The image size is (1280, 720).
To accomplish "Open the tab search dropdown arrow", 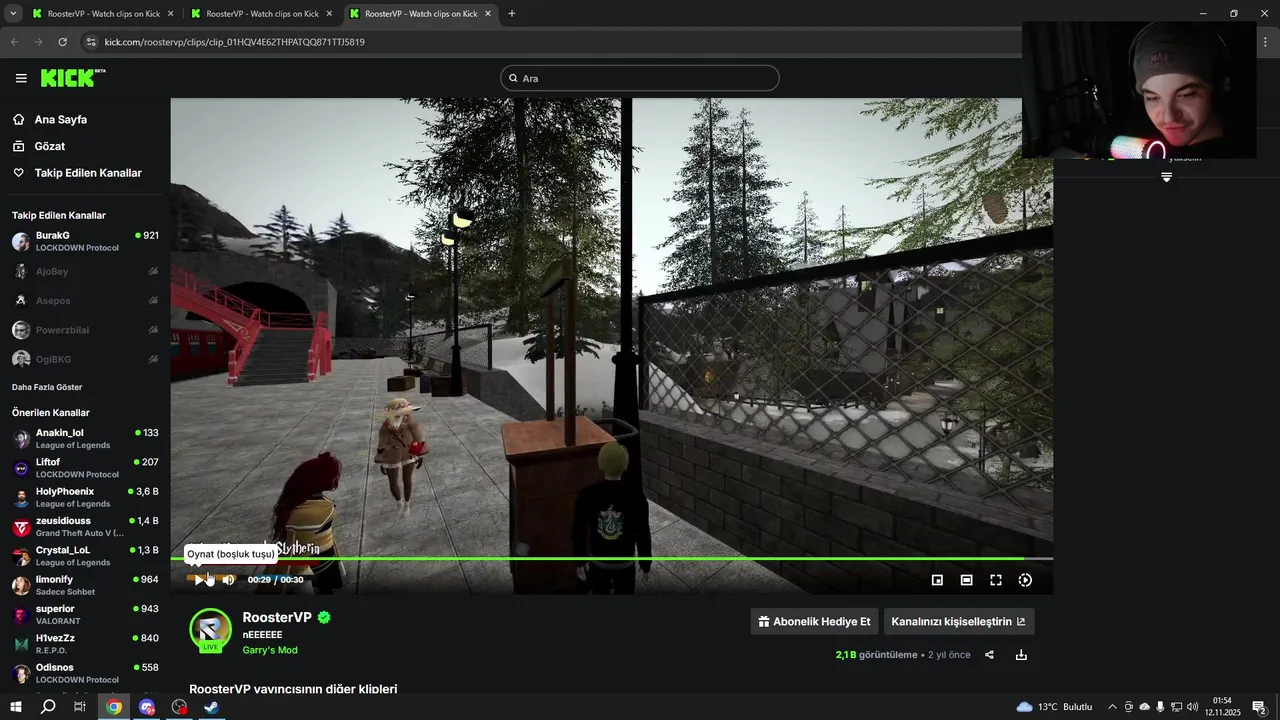I will pos(13,14).
